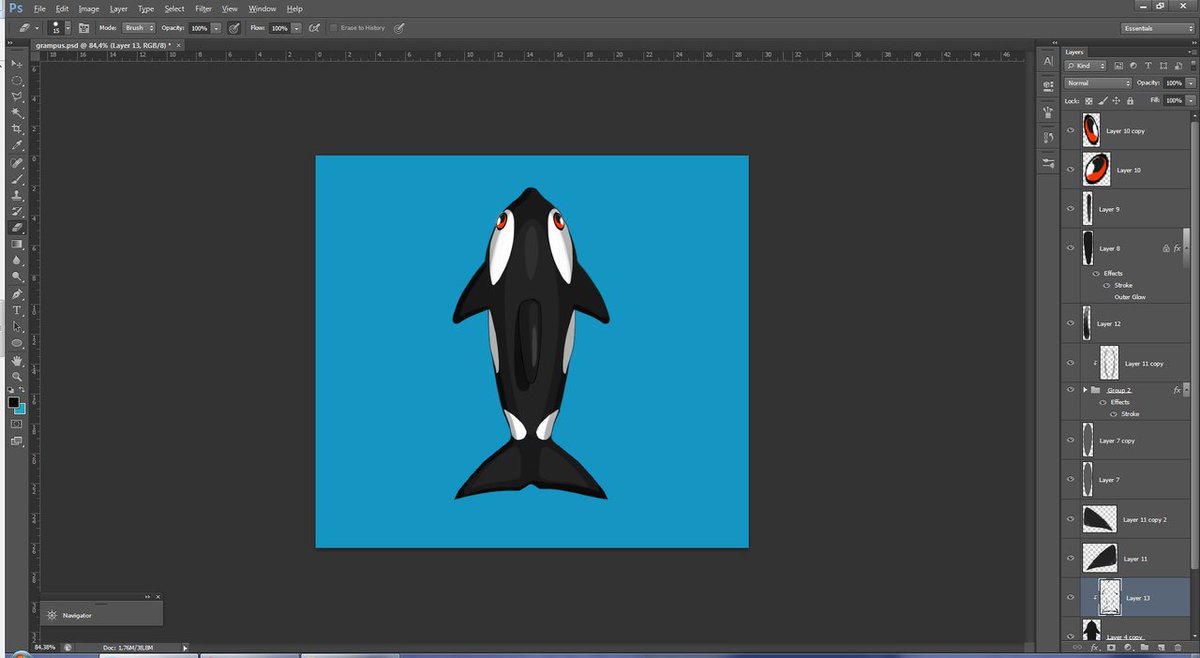Image resolution: width=1200 pixels, height=658 pixels.
Task: Click the foreground color swatch
Action: [14, 402]
